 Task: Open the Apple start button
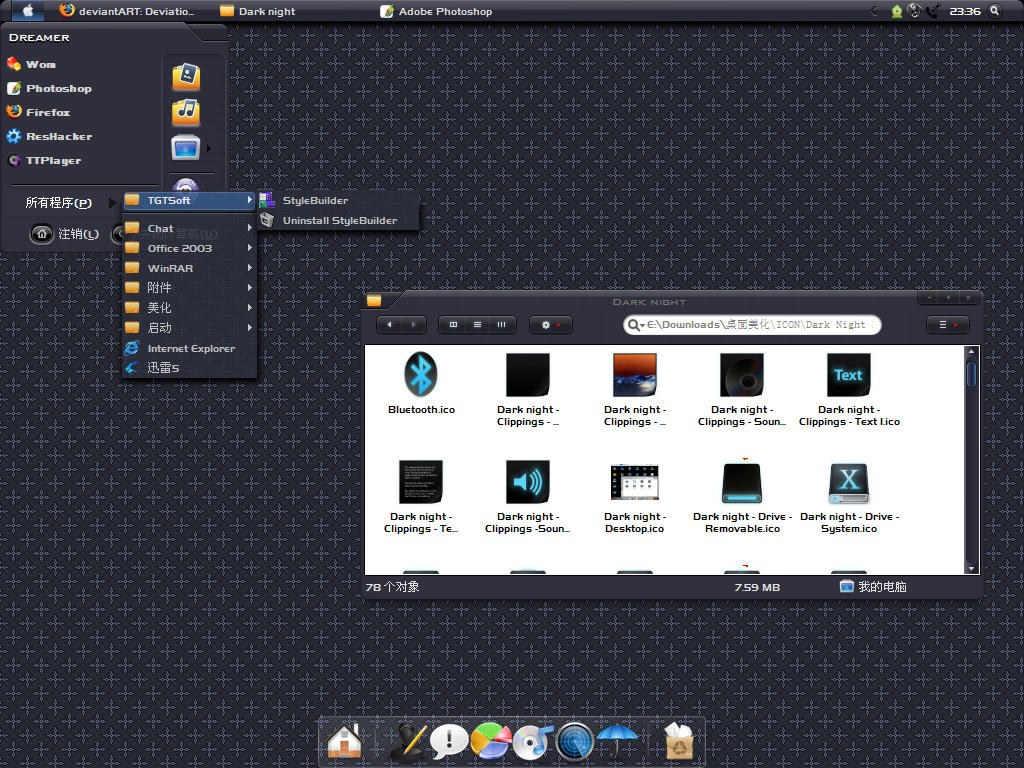coord(27,10)
